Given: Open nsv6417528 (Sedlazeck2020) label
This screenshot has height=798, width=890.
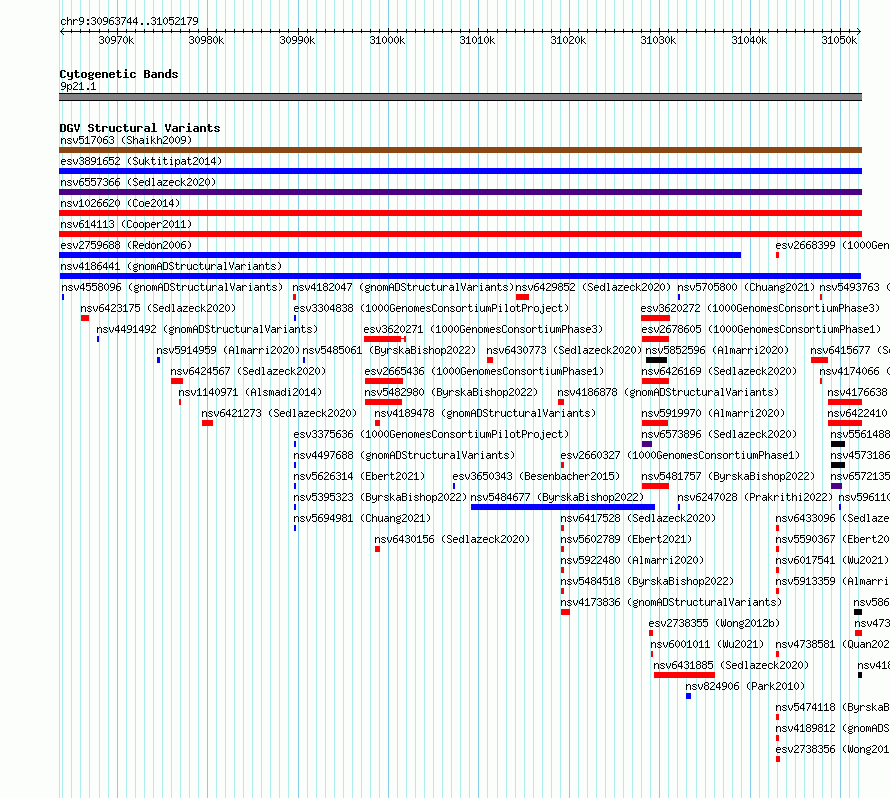Looking at the screenshot, I should coord(638,518).
